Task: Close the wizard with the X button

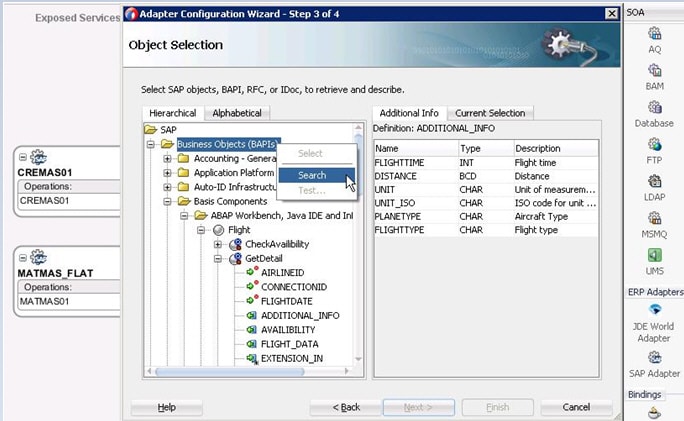Action: pos(612,14)
